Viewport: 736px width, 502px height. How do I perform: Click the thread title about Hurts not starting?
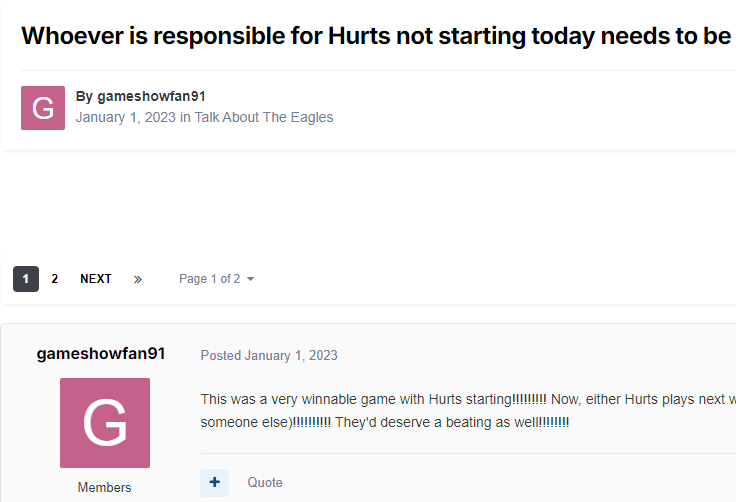(376, 36)
